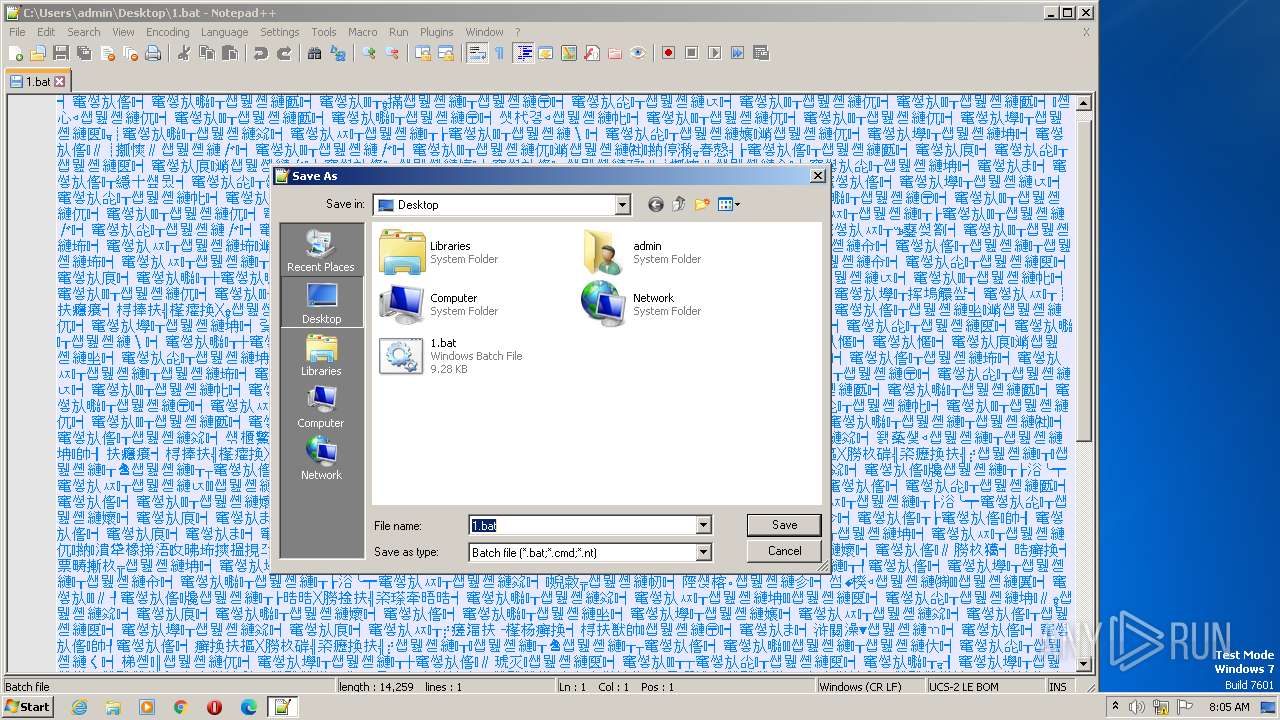The image size is (1280, 720).
Task: Click the Copy toolbar icon
Action: click(x=207, y=53)
